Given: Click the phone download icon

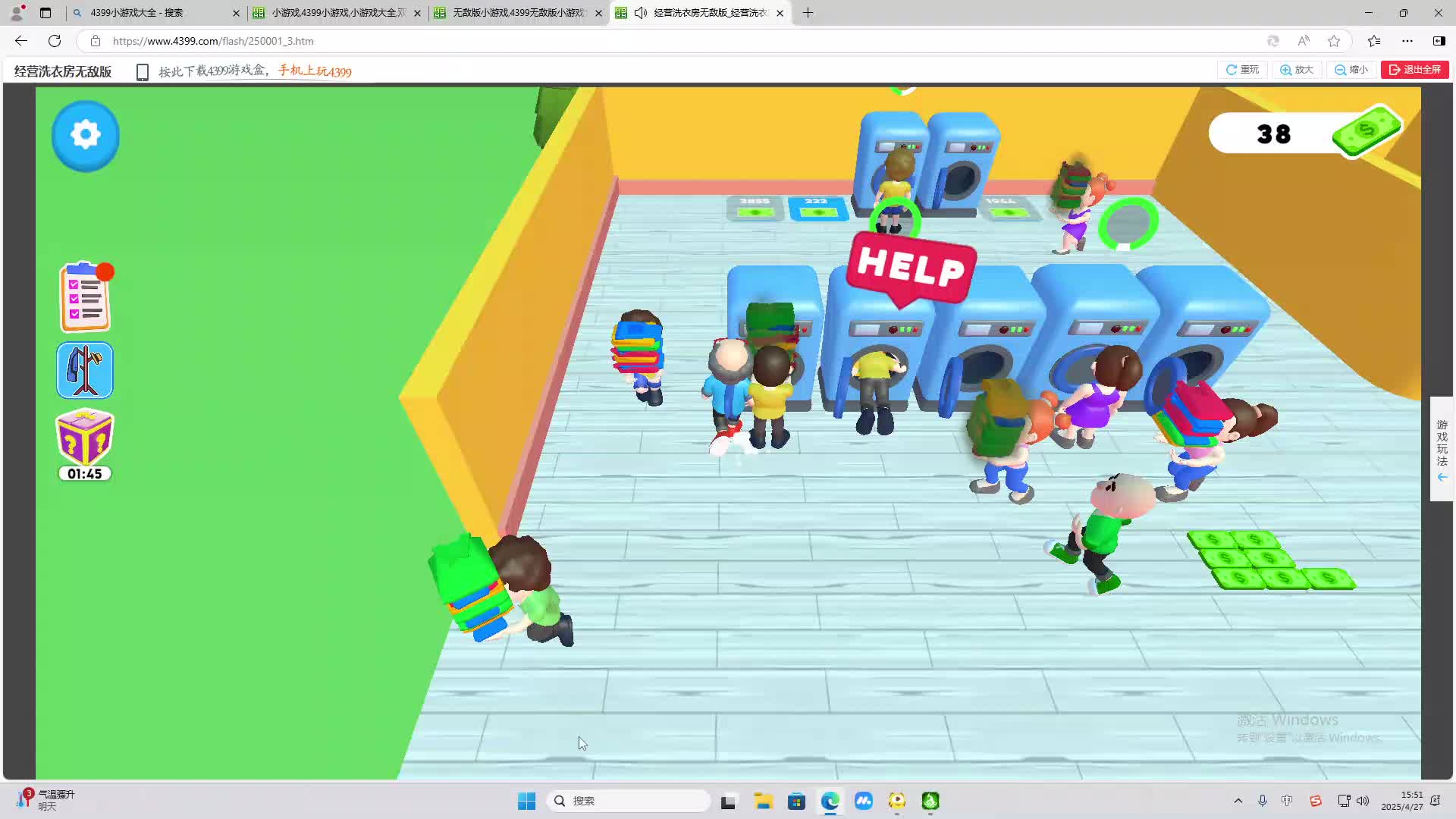Looking at the screenshot, I should point(142,72).
